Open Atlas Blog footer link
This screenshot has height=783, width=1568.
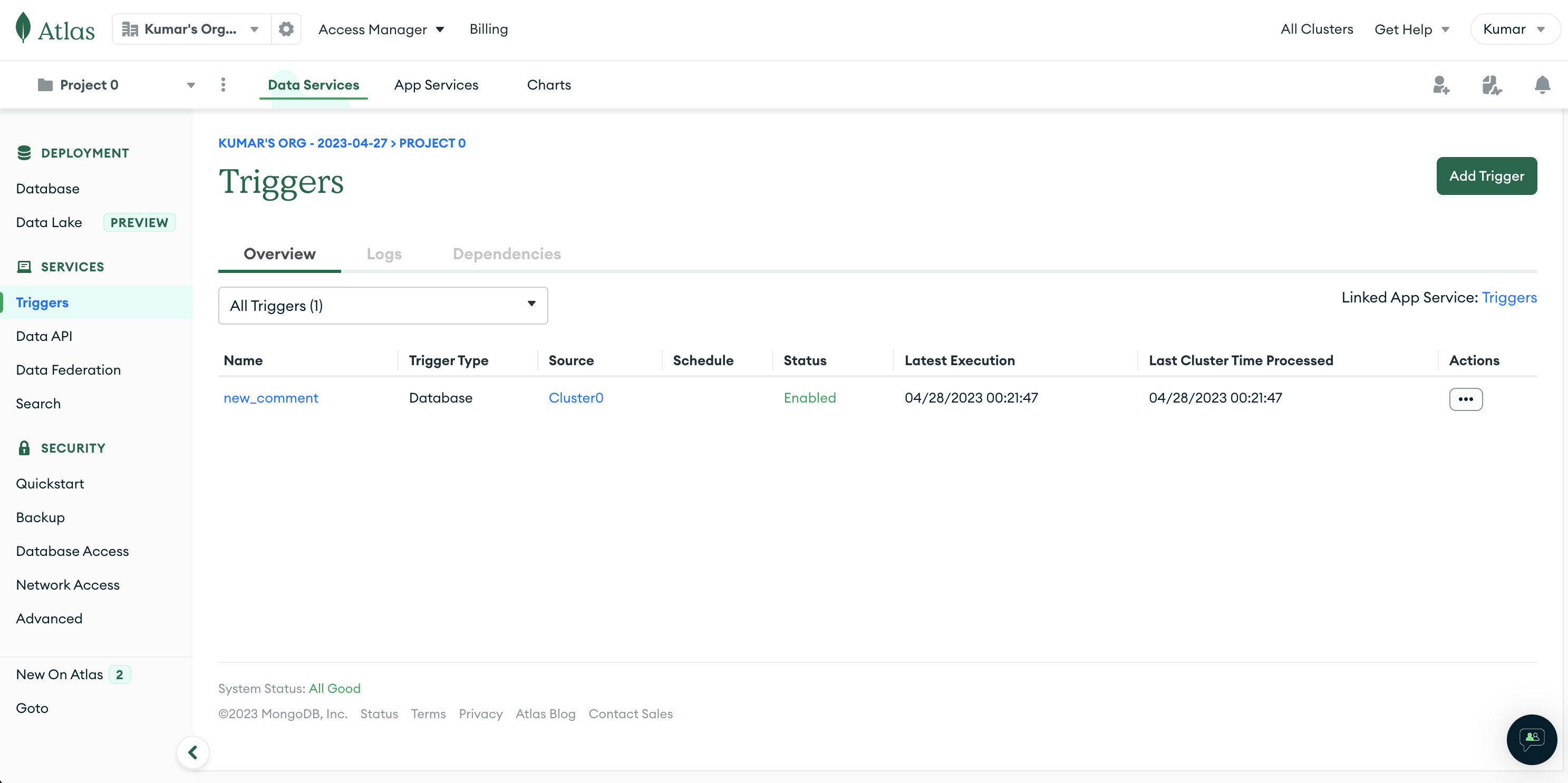coord(545,713)
